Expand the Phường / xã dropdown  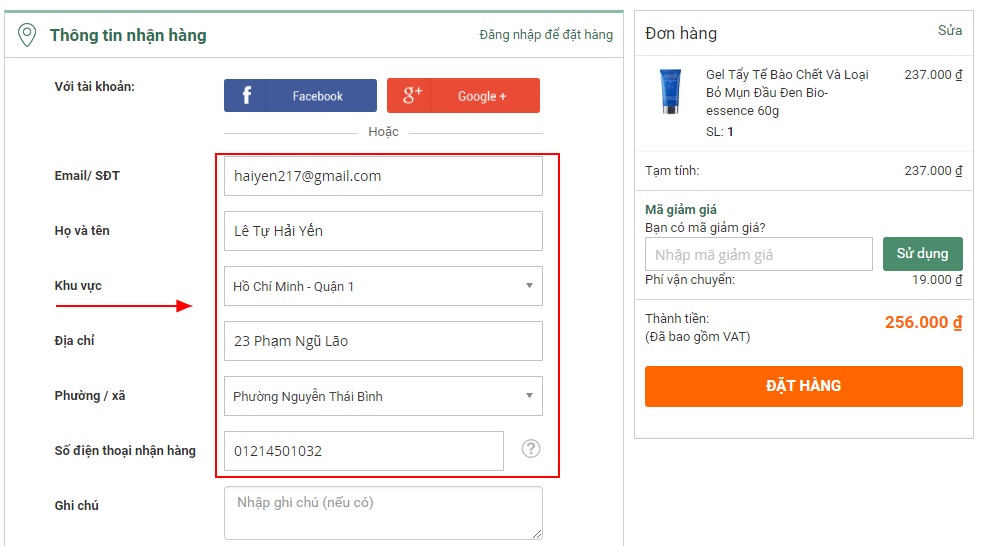[383, 396]
